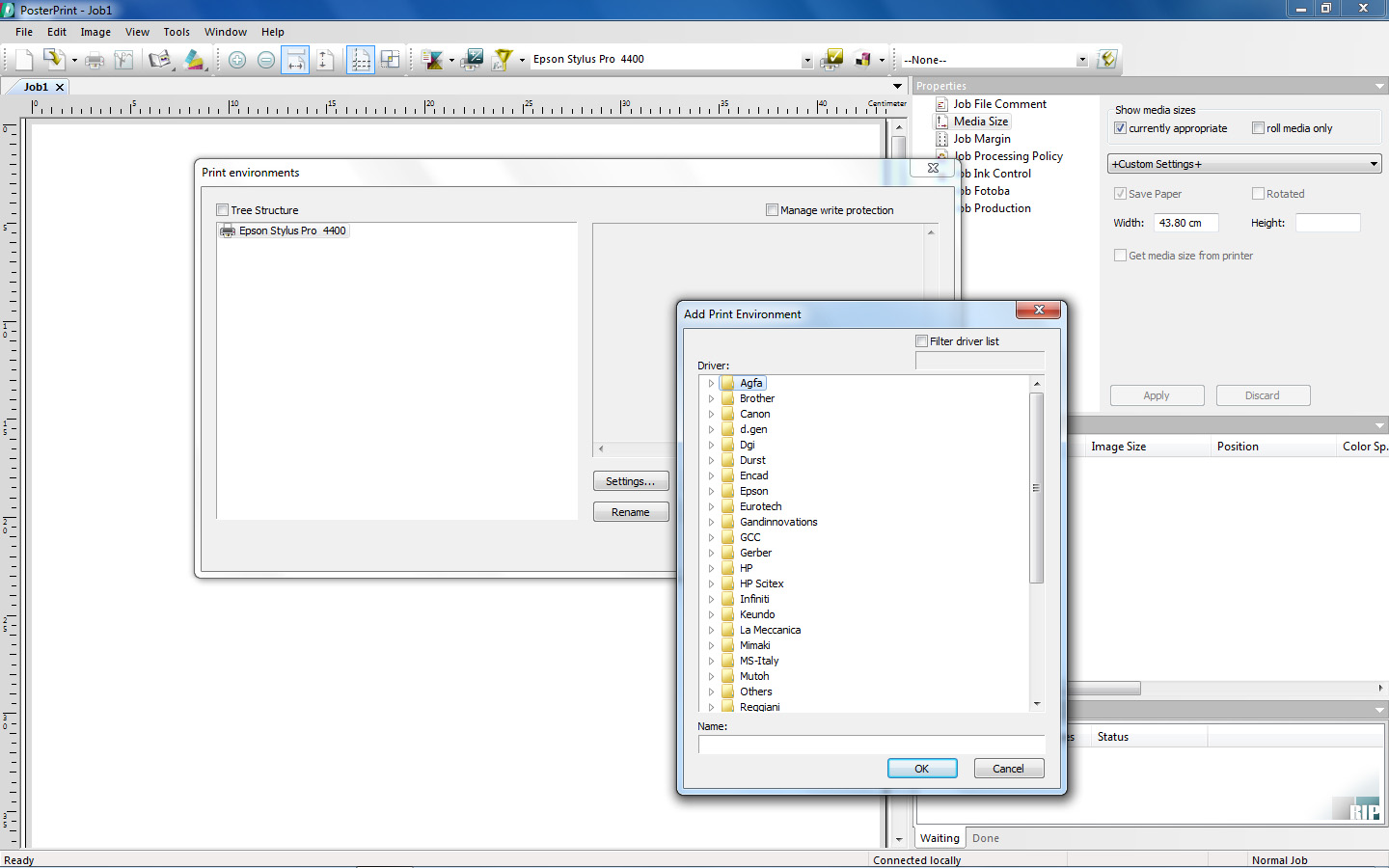The height and width of the screenshot is (868, 1389).
Task: Toggle currently appropriate media sizes
Action: [x=1121, y=128]
